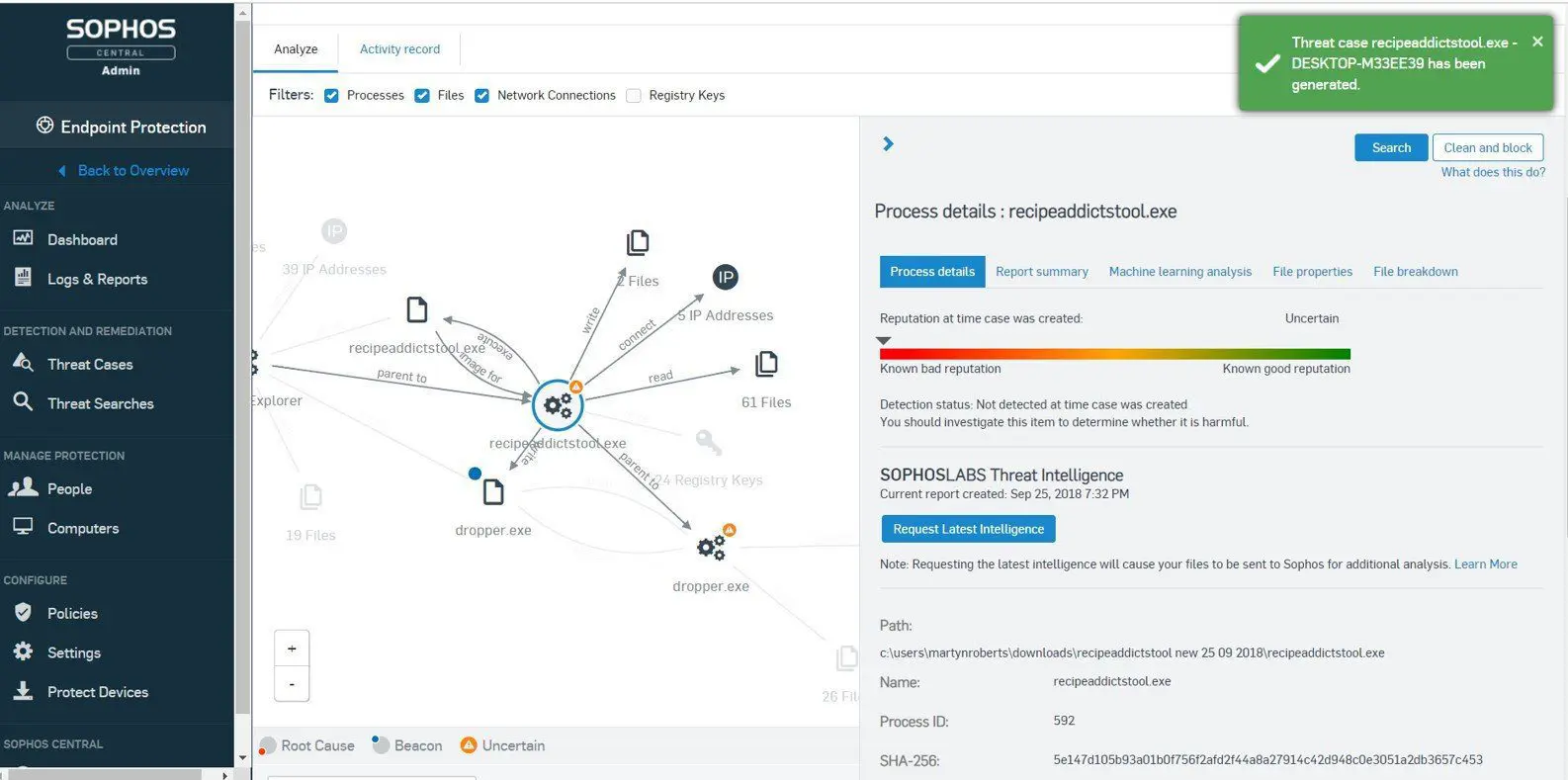This screenshot has height=780, width=1568.
Task: Click the Clean and block button
Action: 1487,147
